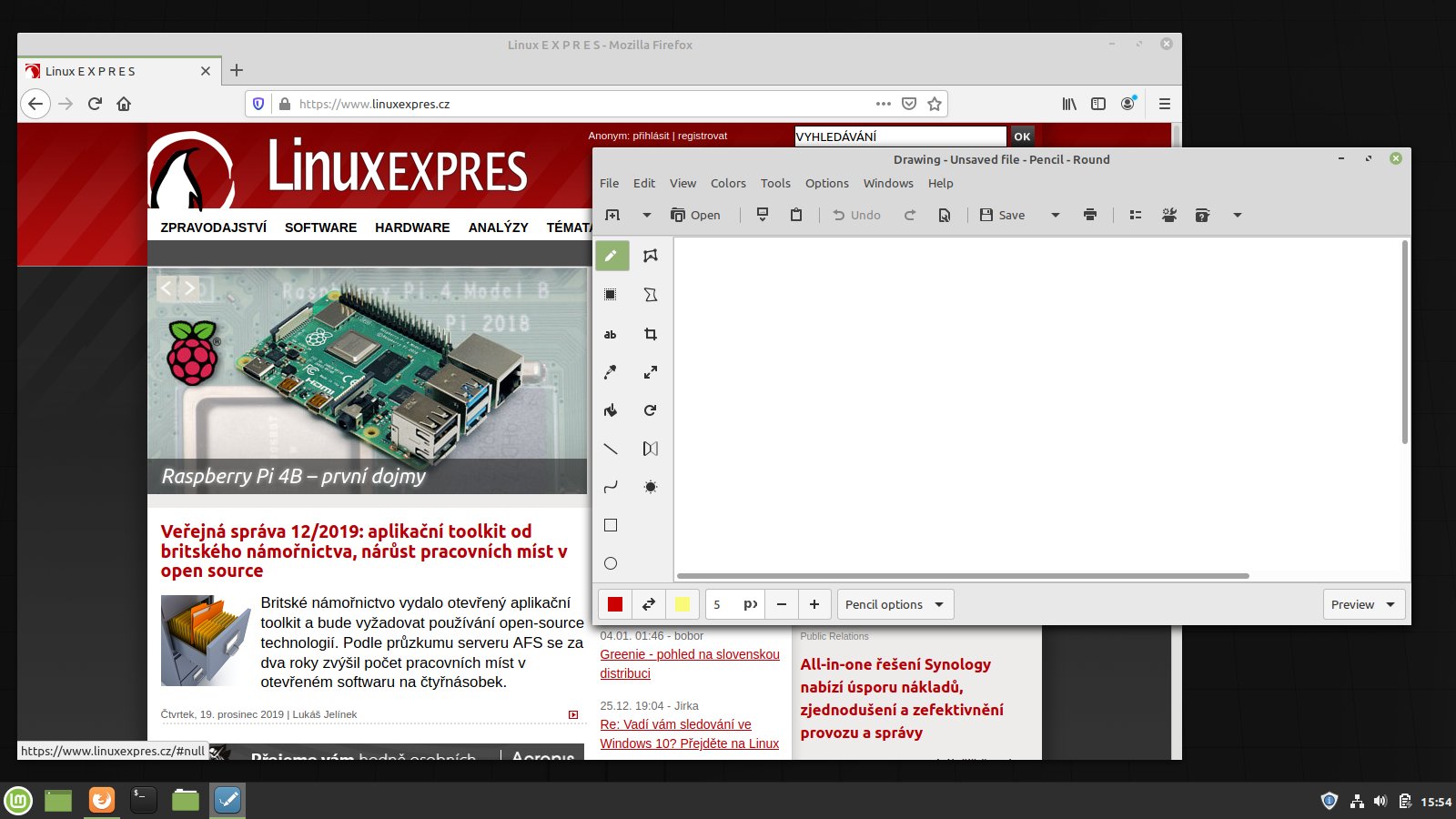Click the Open button in Drawing

(695, 215)
